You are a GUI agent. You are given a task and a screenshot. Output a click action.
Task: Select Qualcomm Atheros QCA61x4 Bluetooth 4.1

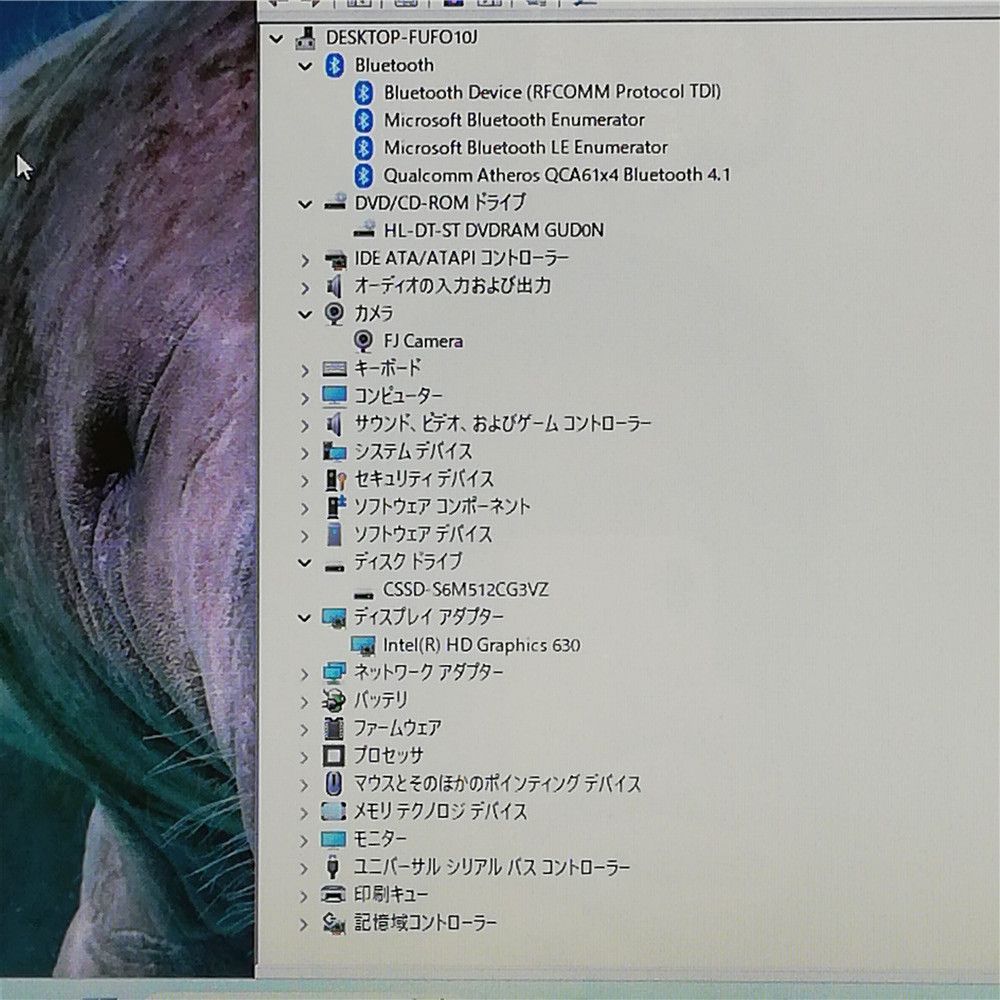tap(557, 175)
